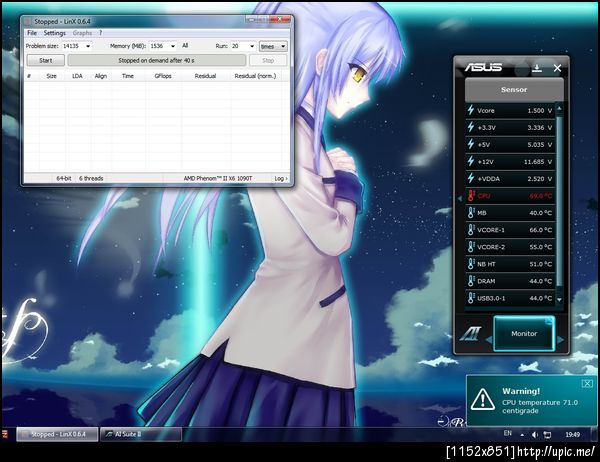Click the warning triangle icon in the popup

coord(483,399)
